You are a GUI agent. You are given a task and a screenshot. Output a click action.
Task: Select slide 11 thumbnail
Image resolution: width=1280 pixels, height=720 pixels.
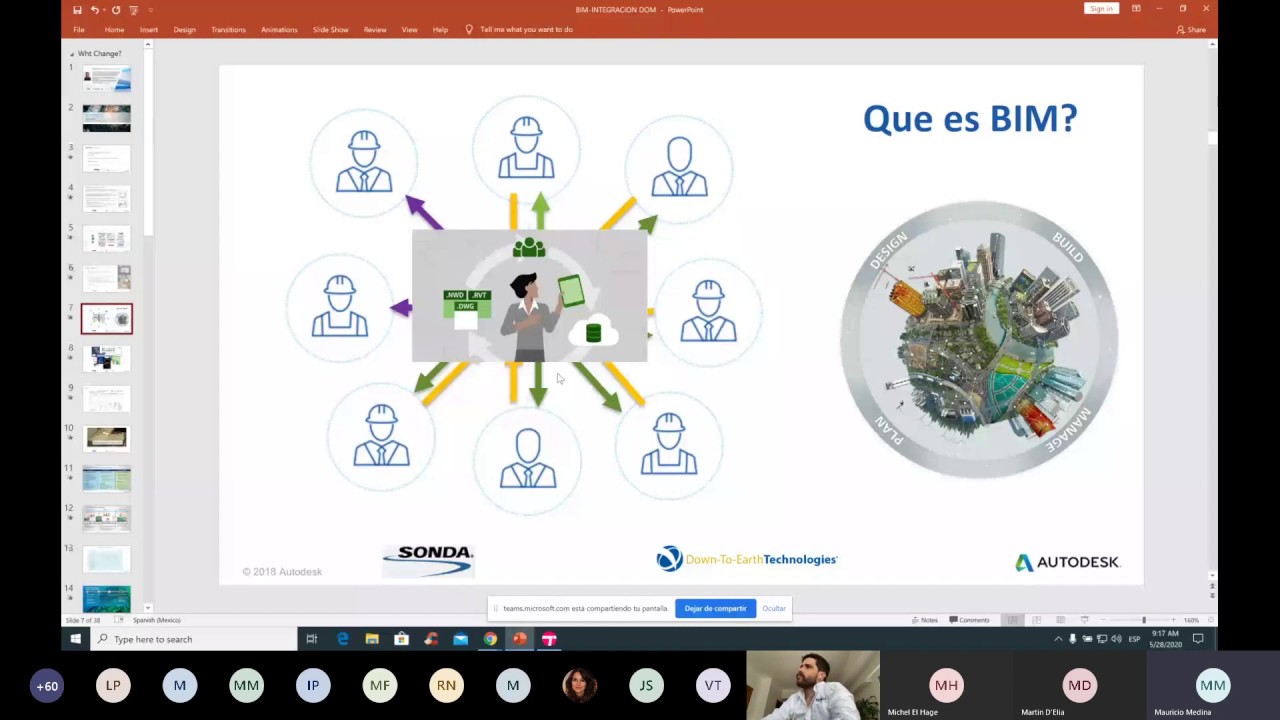(107, 478)
